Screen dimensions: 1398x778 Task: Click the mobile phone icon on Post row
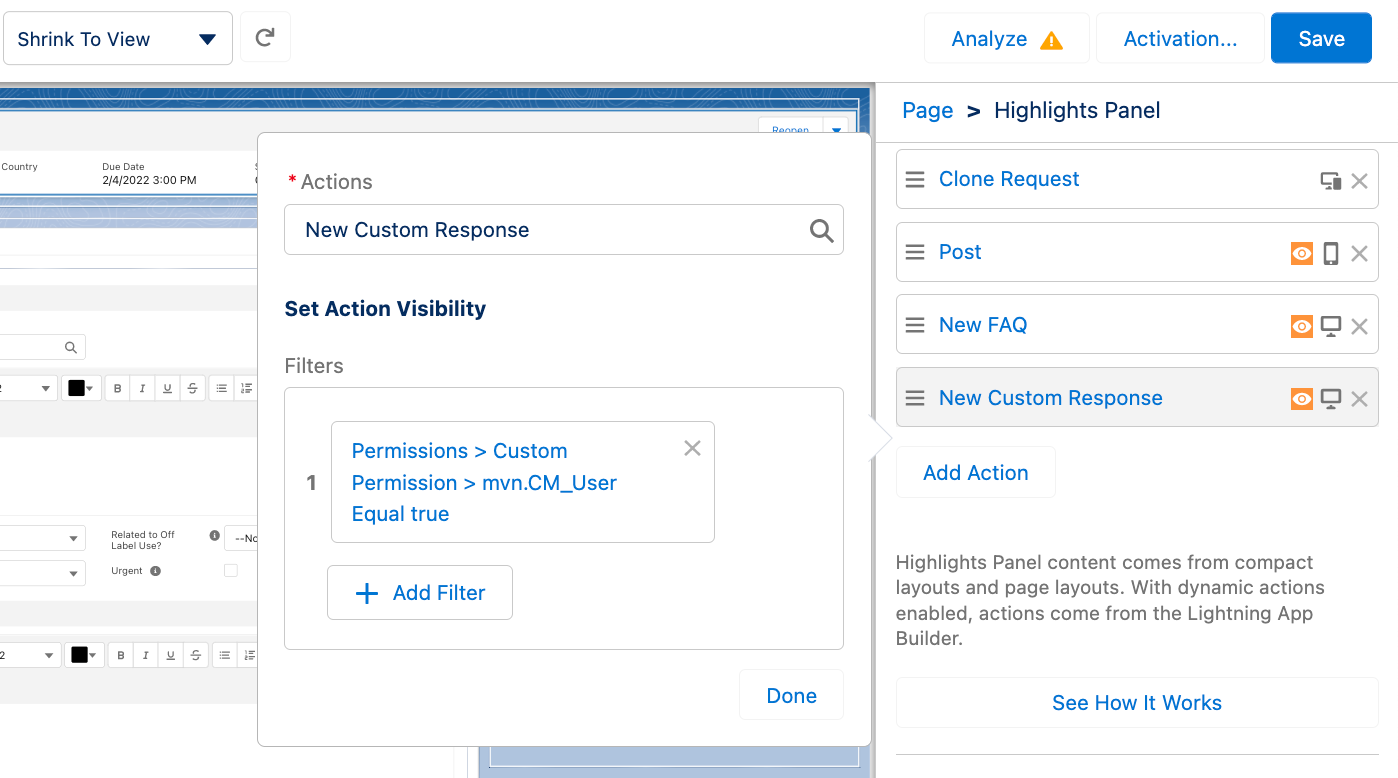[x=1330, y=254]
